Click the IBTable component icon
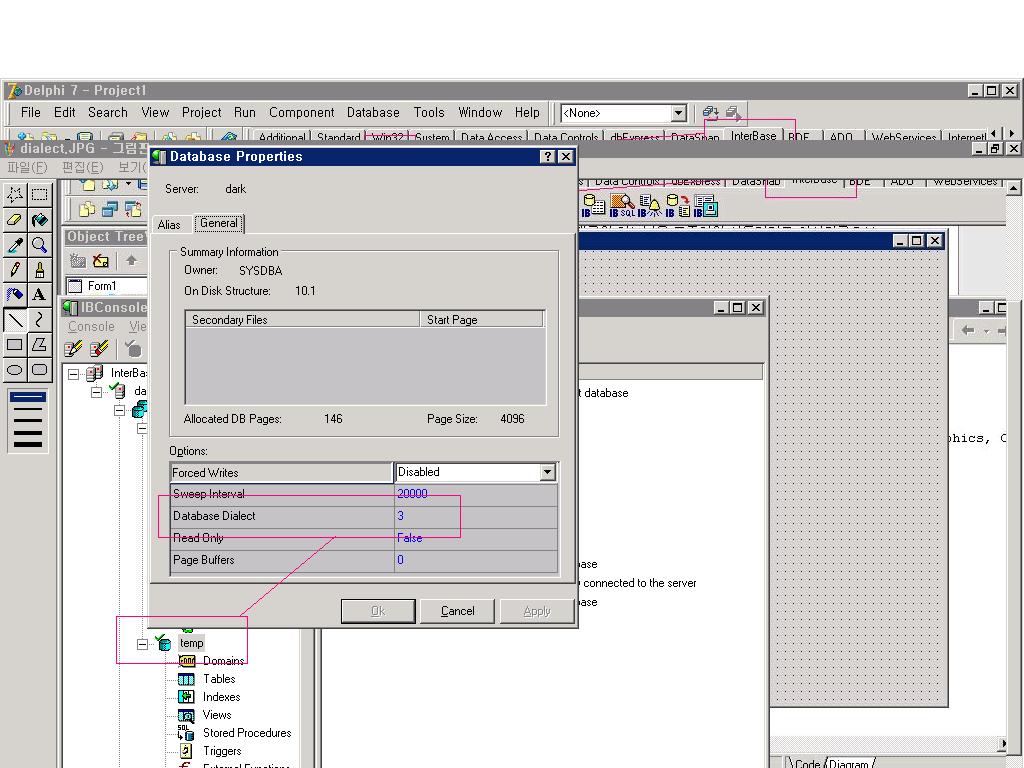This screenshot has width=1024, height=768. 593,206
